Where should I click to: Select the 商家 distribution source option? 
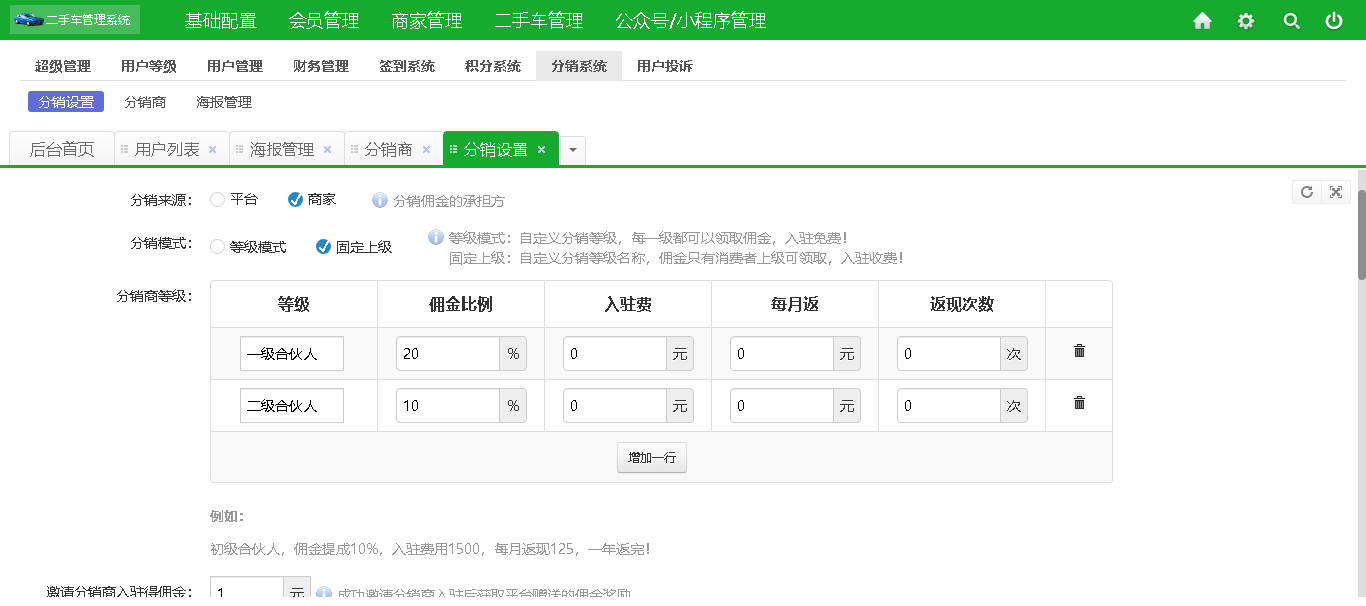coord(295,200)
